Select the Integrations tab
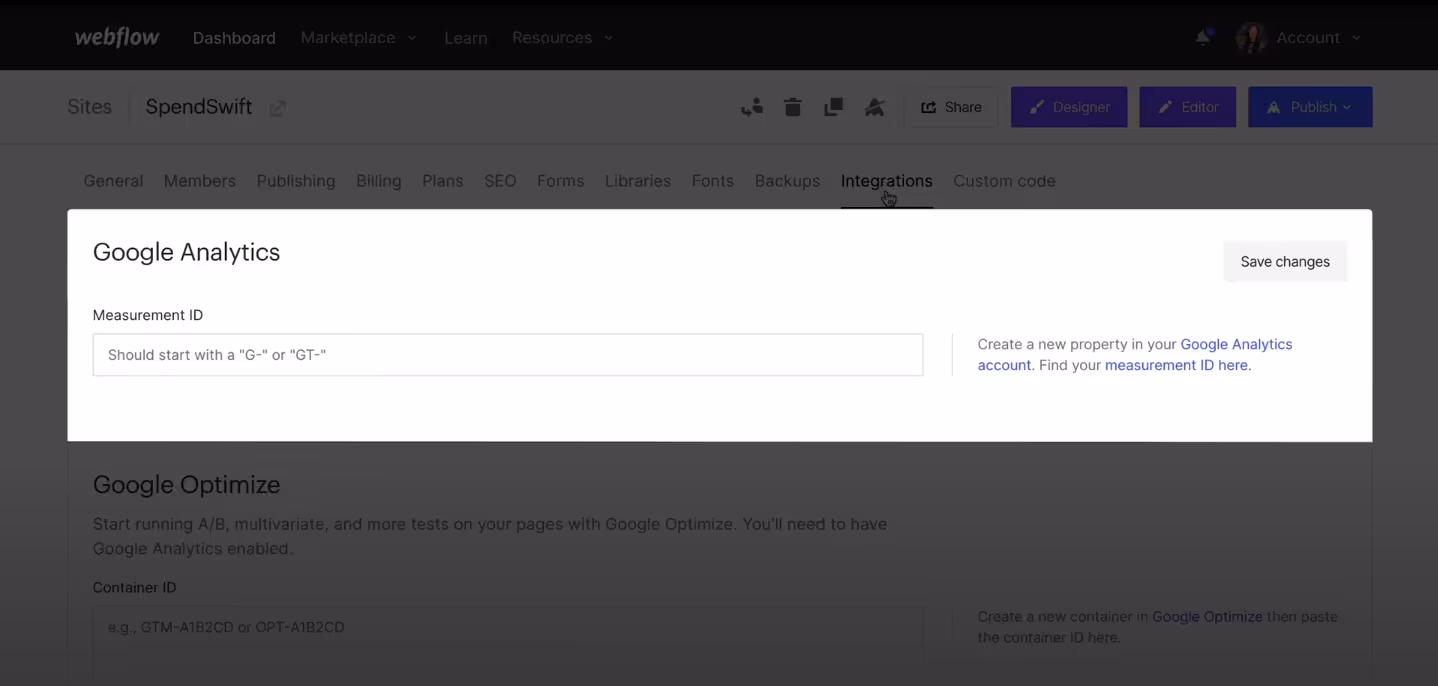Screen dimensions: 1438x686 tap(887, 181)
